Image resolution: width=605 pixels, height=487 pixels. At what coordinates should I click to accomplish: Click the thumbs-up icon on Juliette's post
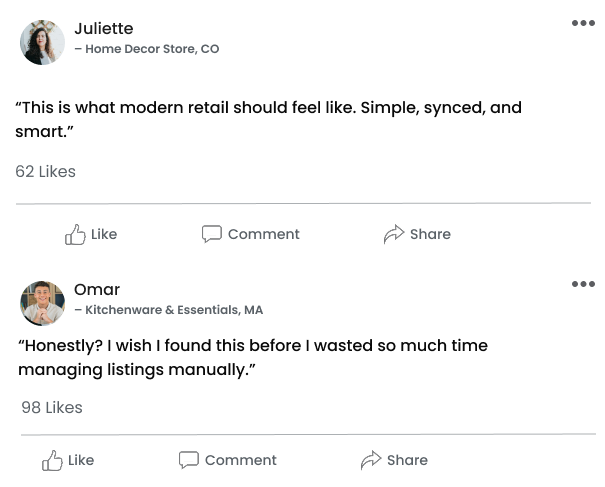(x=75, y=235)
